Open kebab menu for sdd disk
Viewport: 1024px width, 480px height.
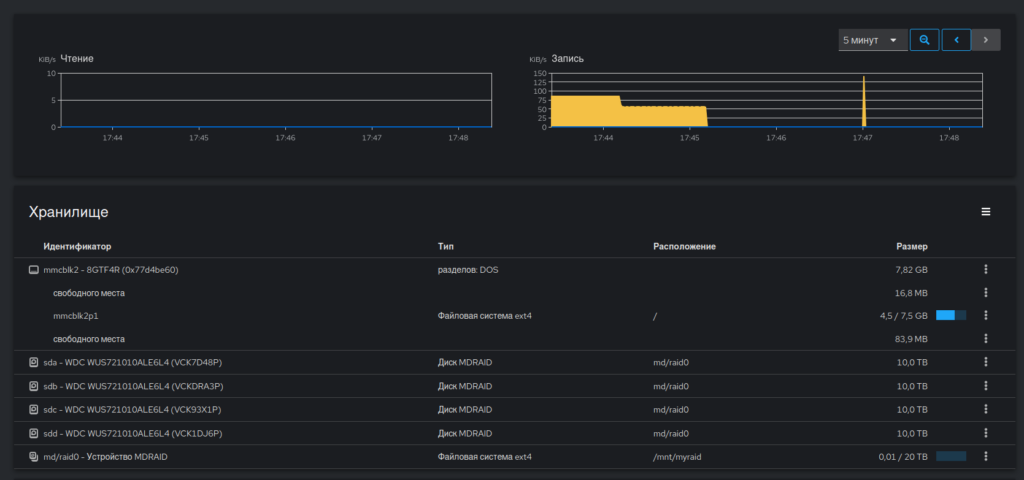(x=985, y=433)
